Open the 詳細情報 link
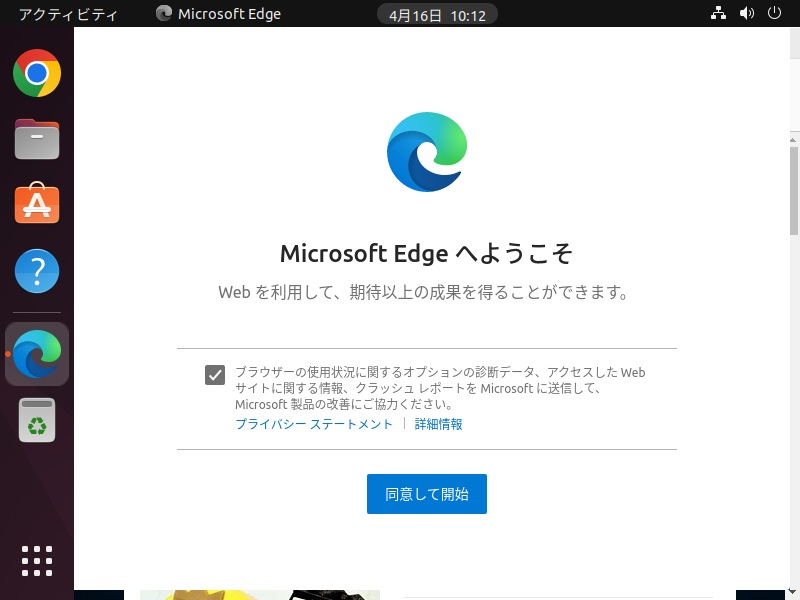 [x=438, y=424]
